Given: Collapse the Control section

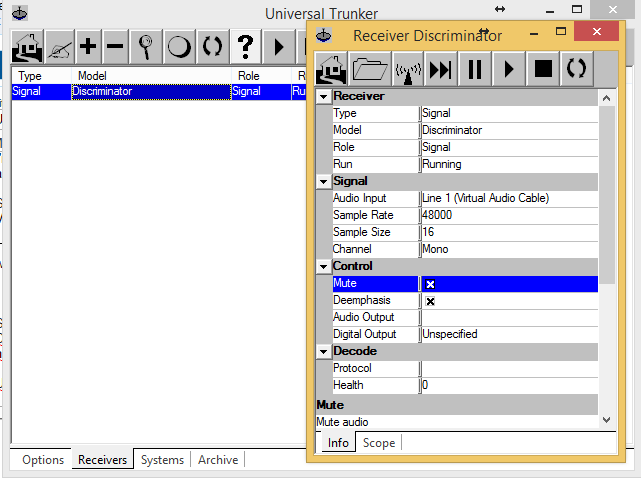Looking at the screenshot, I should point(324,267).
